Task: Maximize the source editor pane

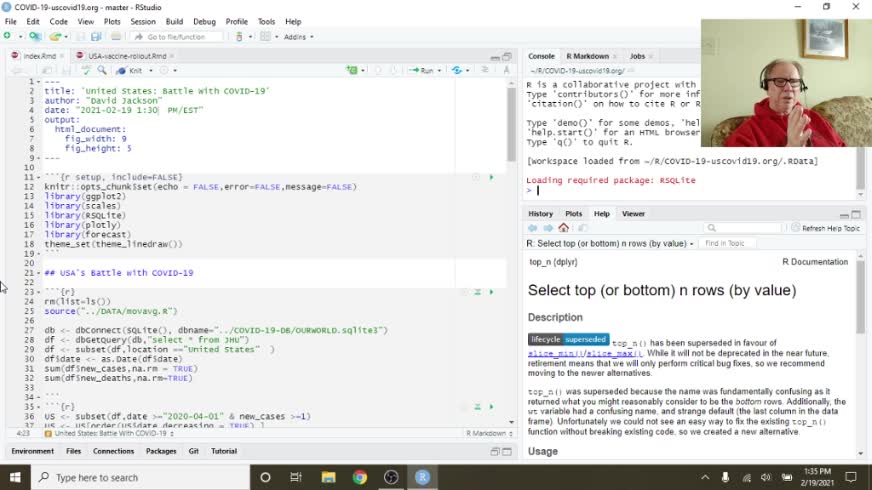Action: [507, 57]
